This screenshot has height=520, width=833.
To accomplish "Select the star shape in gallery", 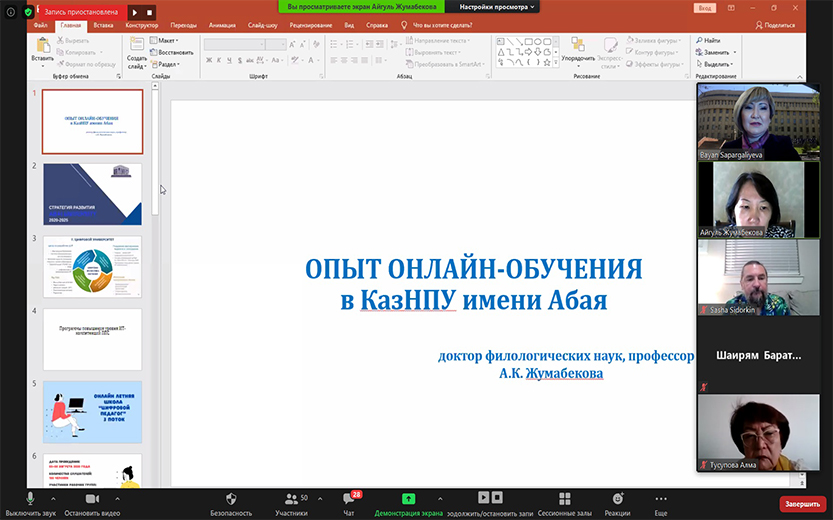I will click(547, 62).
